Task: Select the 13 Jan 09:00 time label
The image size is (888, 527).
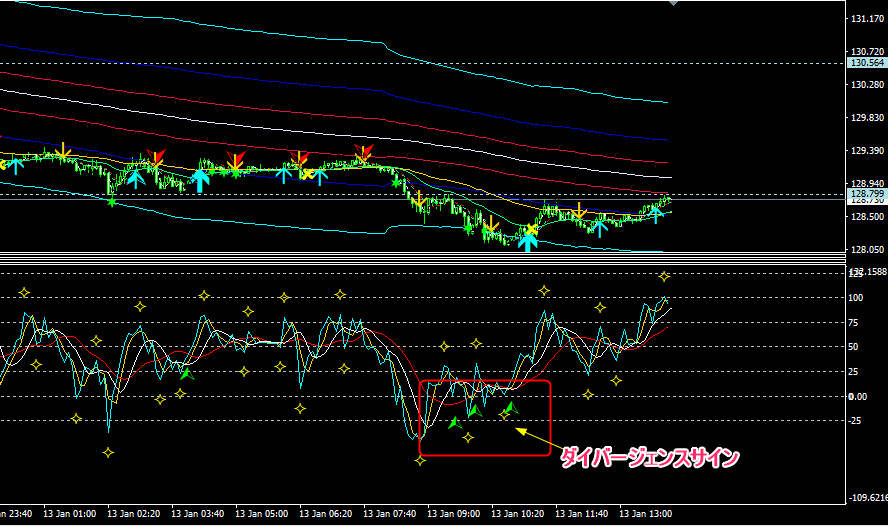Action: coord(454,514)
